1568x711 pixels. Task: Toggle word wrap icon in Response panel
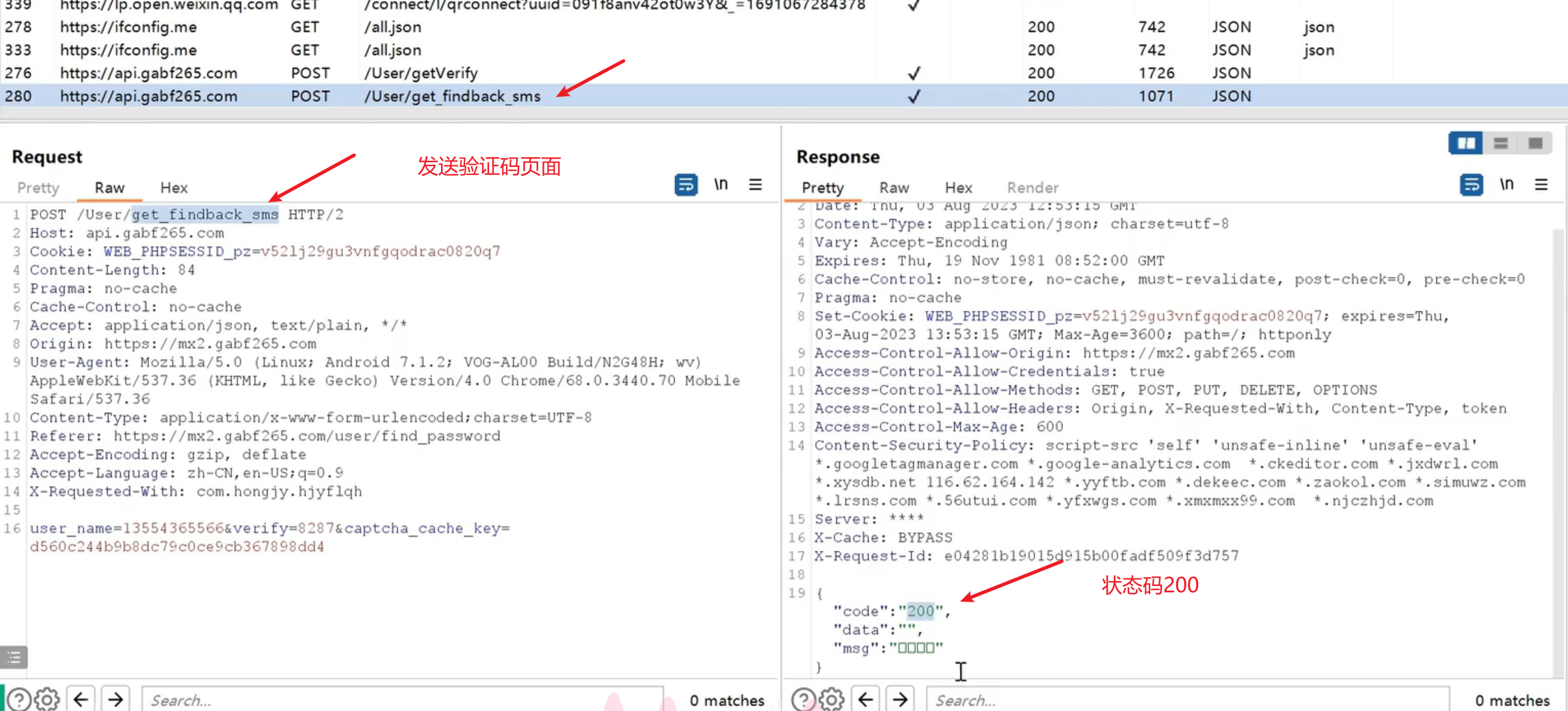pos(1471,185)
